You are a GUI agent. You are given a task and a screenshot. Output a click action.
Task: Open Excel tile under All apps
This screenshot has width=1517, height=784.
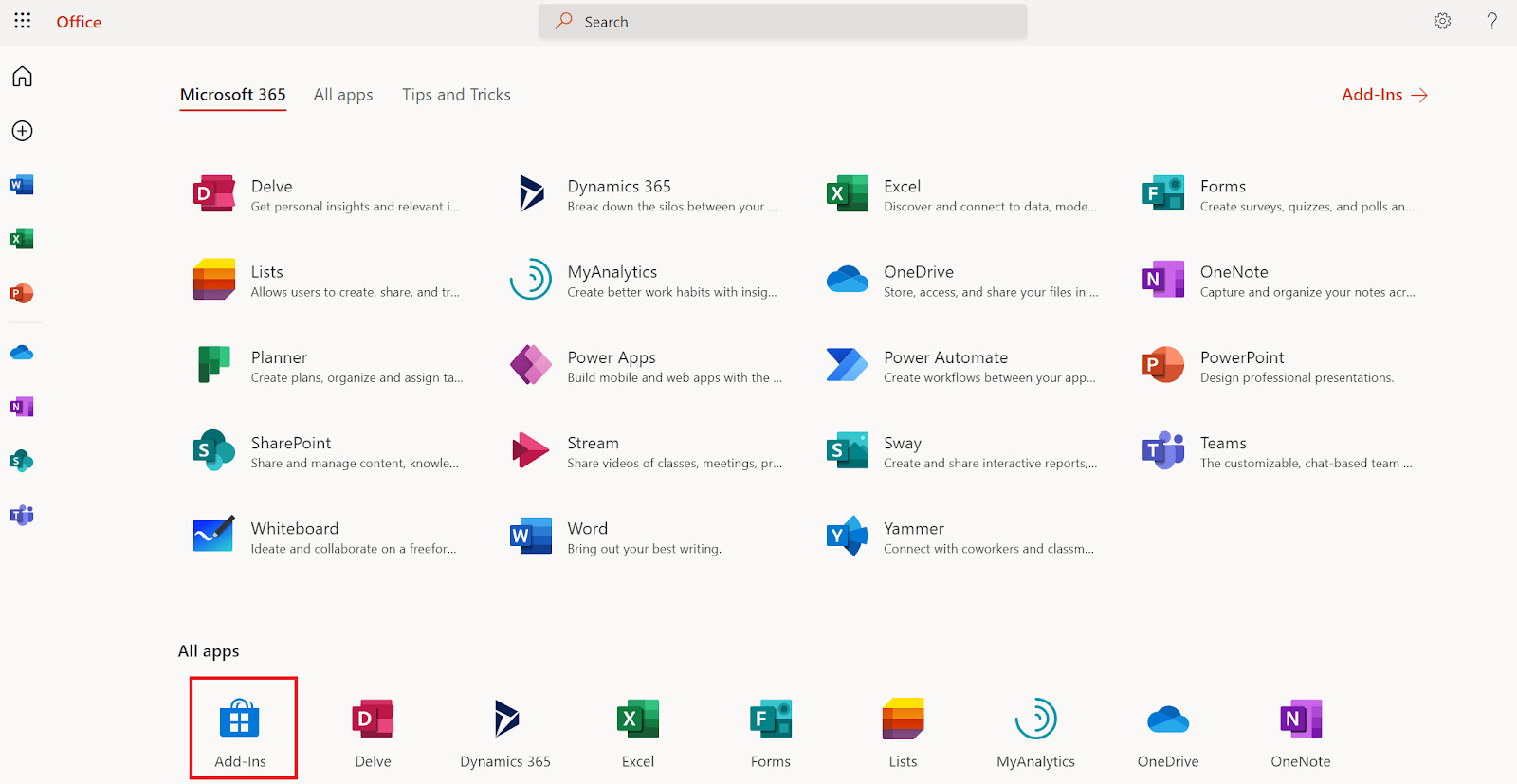pyautogui.click(x=638, y=733)
